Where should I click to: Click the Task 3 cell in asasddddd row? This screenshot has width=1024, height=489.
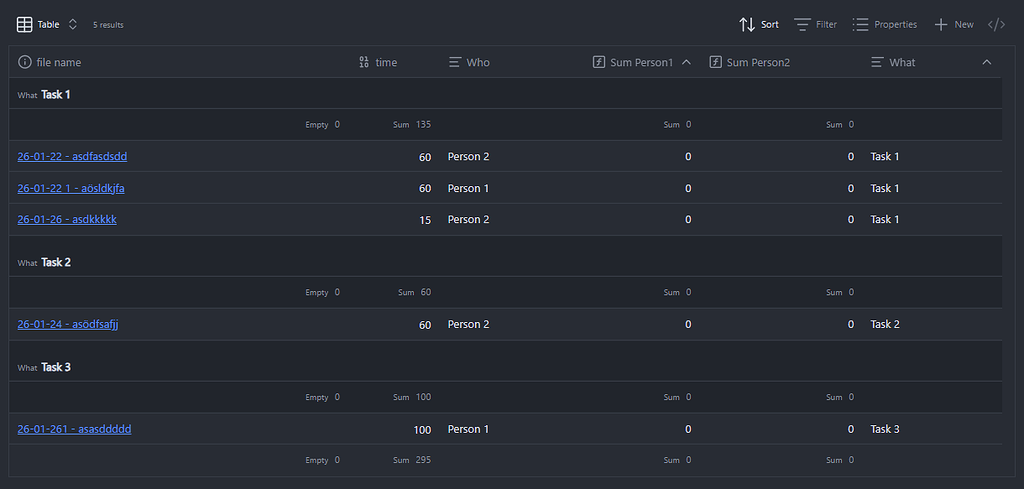(885, 429)
